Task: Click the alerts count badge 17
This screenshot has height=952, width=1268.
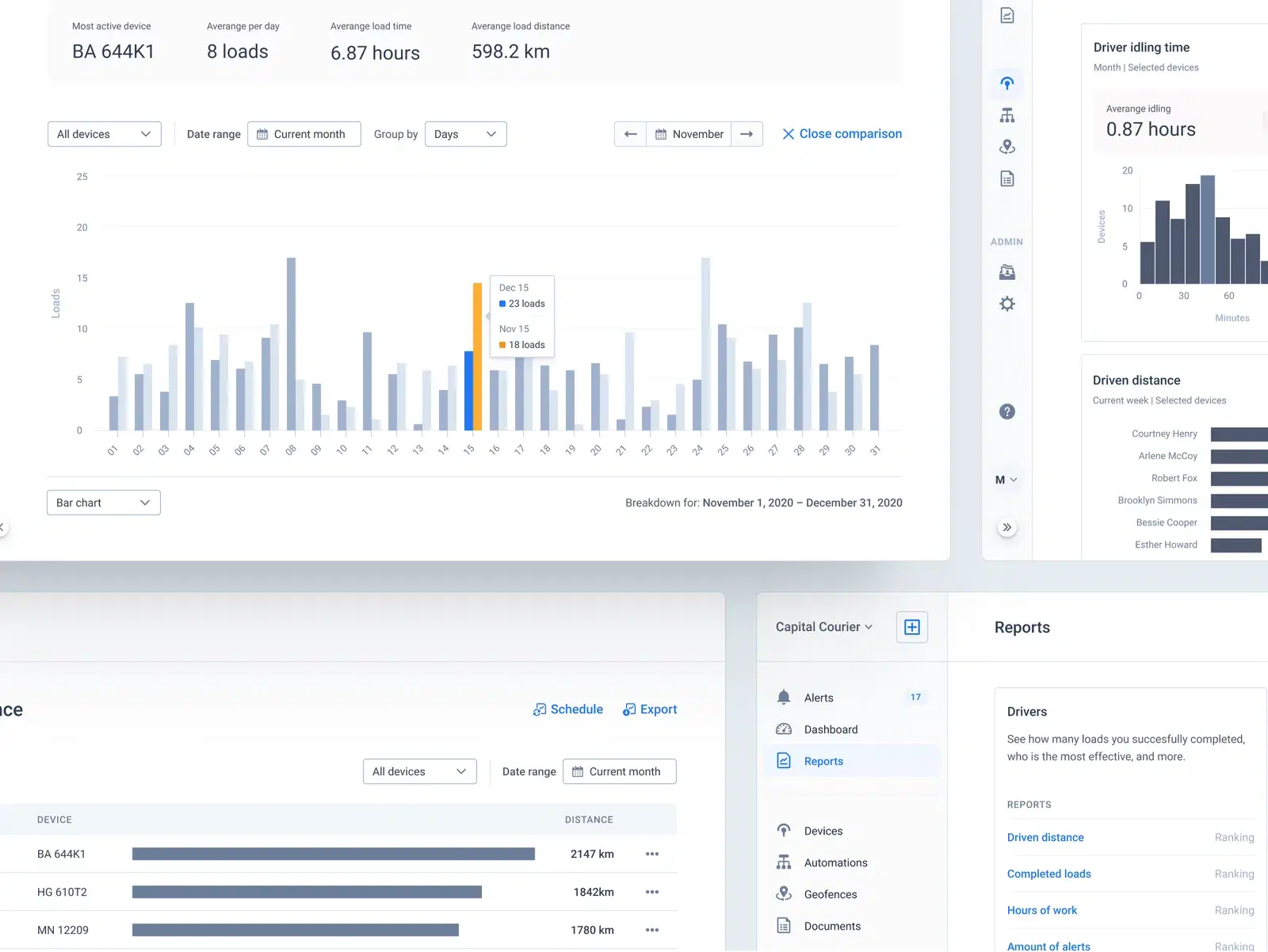Action: 915,698
